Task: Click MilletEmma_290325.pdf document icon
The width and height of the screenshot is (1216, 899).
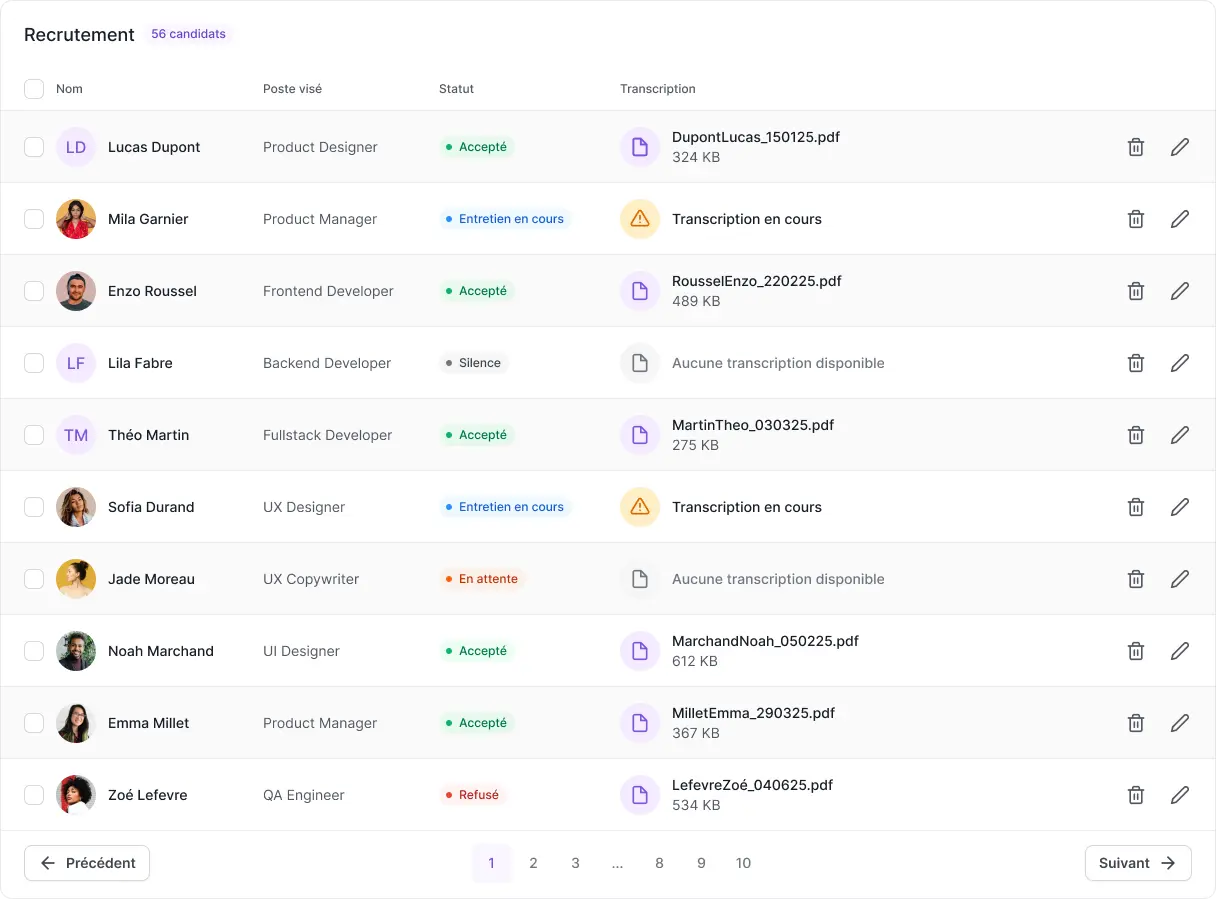Action: coord(640,723)
